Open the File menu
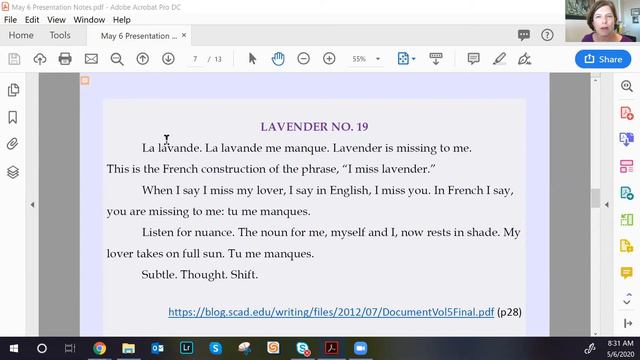Screen dimensions: 640x360 pyautogui.click(x=10, y=20)
